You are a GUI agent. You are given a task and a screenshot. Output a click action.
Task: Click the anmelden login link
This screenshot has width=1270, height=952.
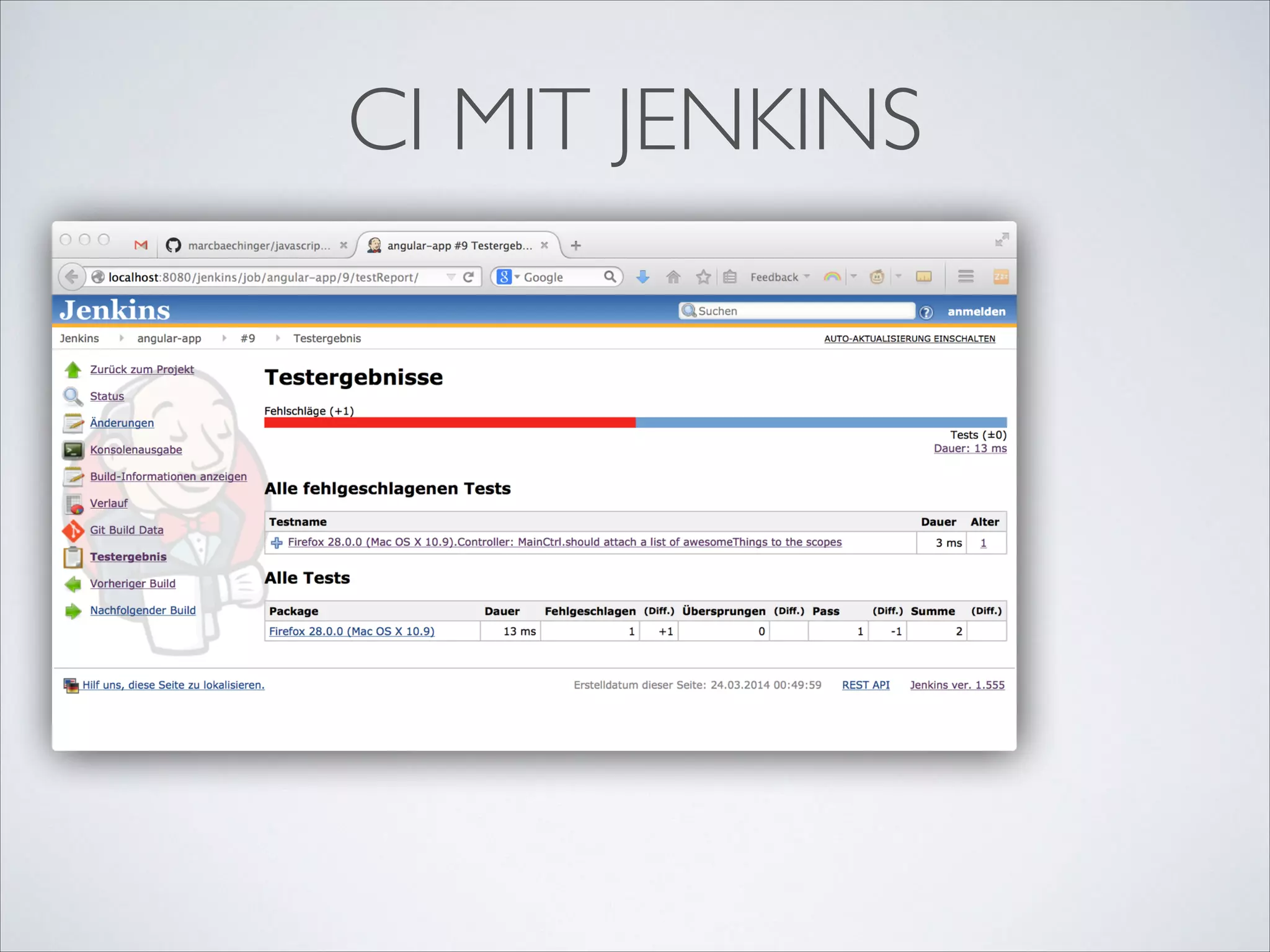[976, 312]
